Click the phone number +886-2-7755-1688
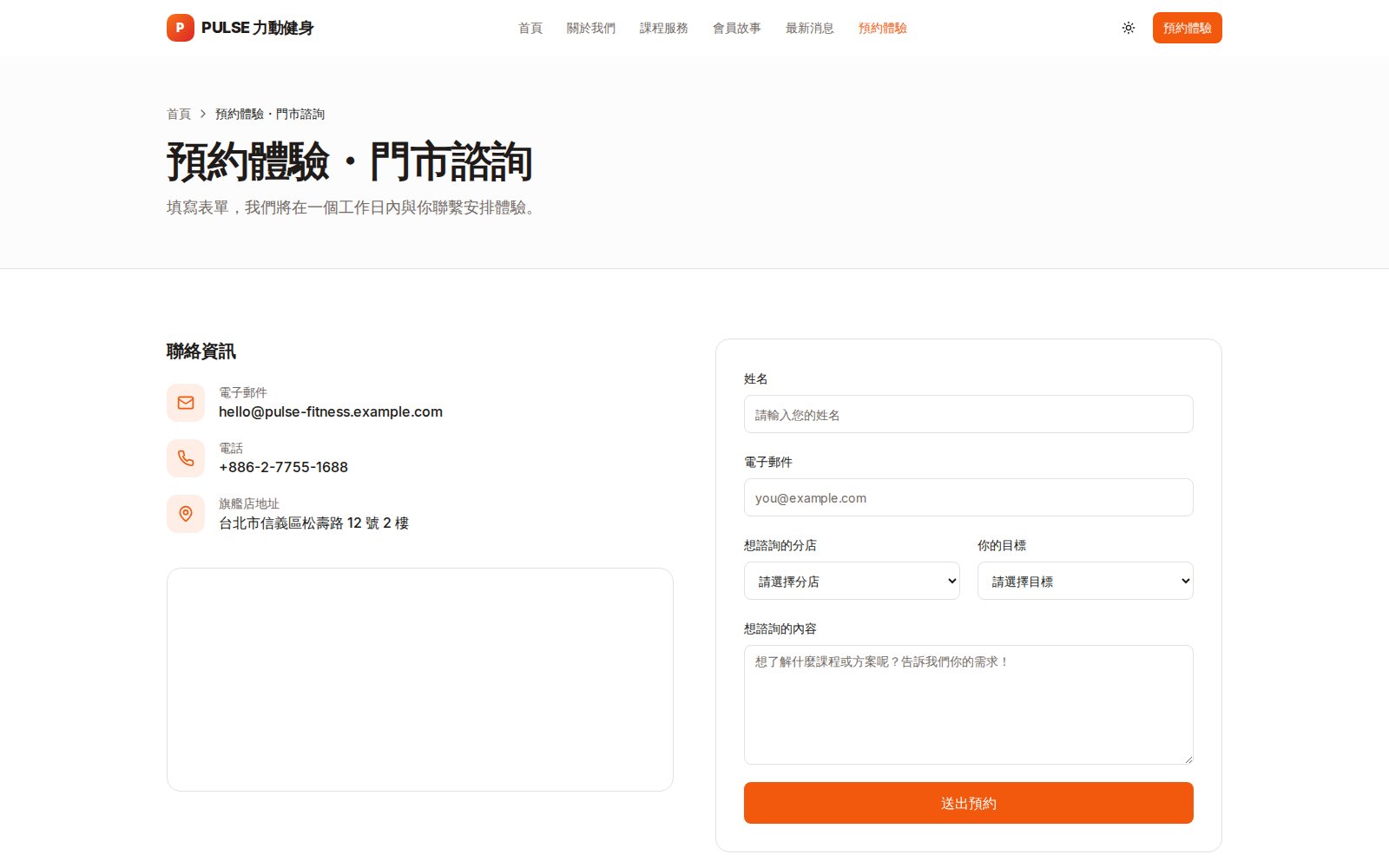The height and width of the screenshot is (868, 1389). (x=283, y=467)
